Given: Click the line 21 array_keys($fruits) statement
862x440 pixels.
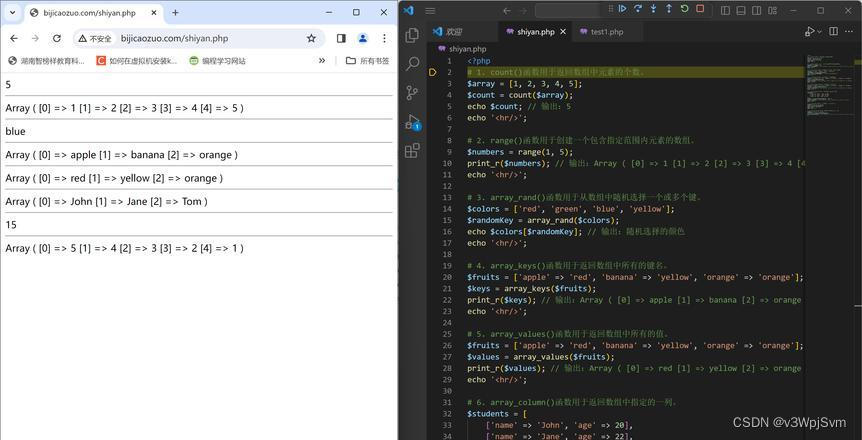Looking at the screenshot, I should tap(532, 289).
